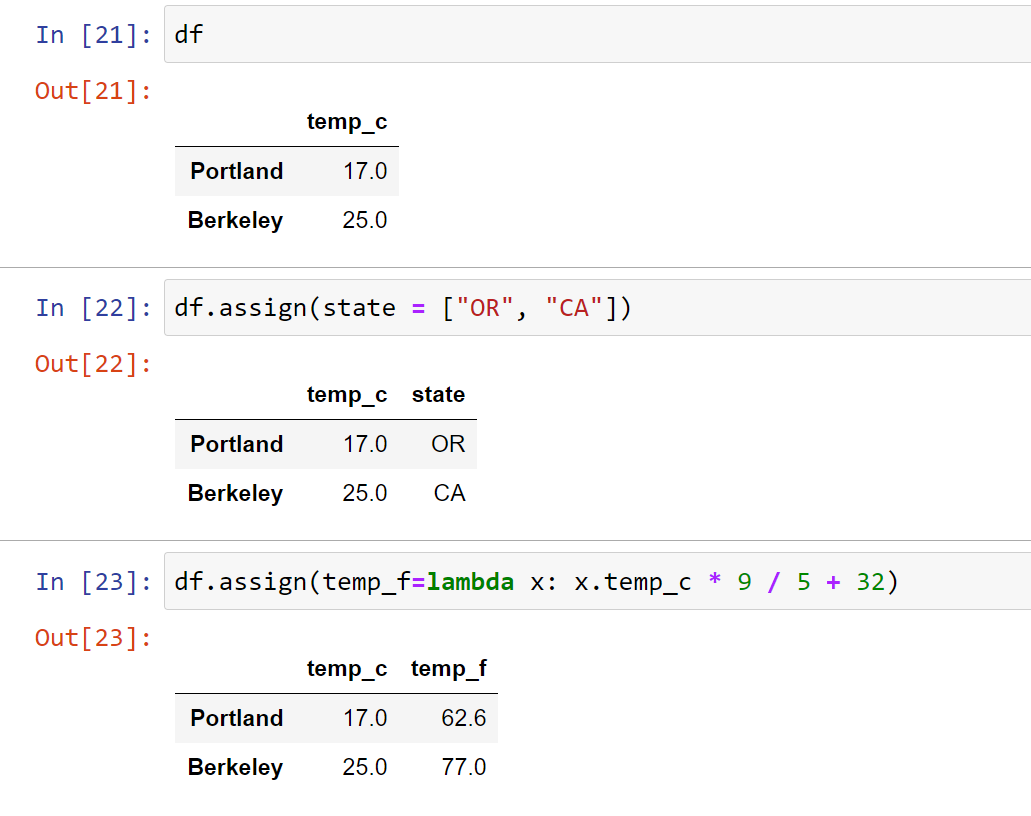
Task: Click the 25.0 value in Out[21]
Action: click(x=364, y=220)
